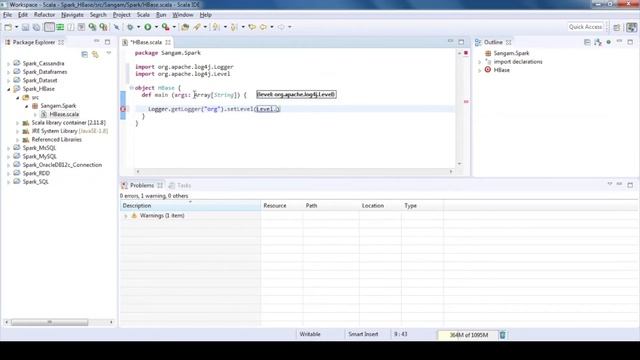Open the Refactor menu

click(x=44, y=15)
